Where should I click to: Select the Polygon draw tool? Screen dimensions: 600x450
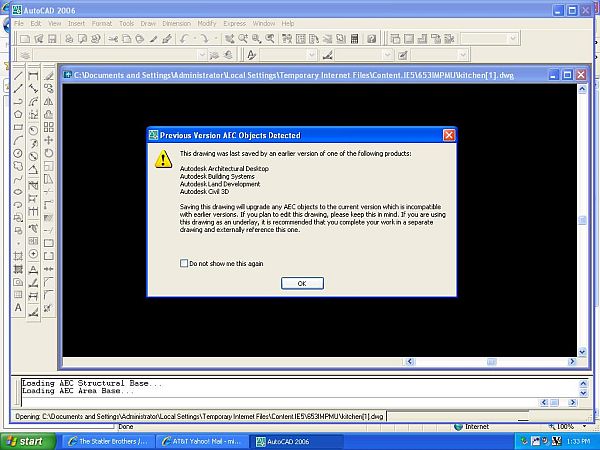[x=18, y=114]
